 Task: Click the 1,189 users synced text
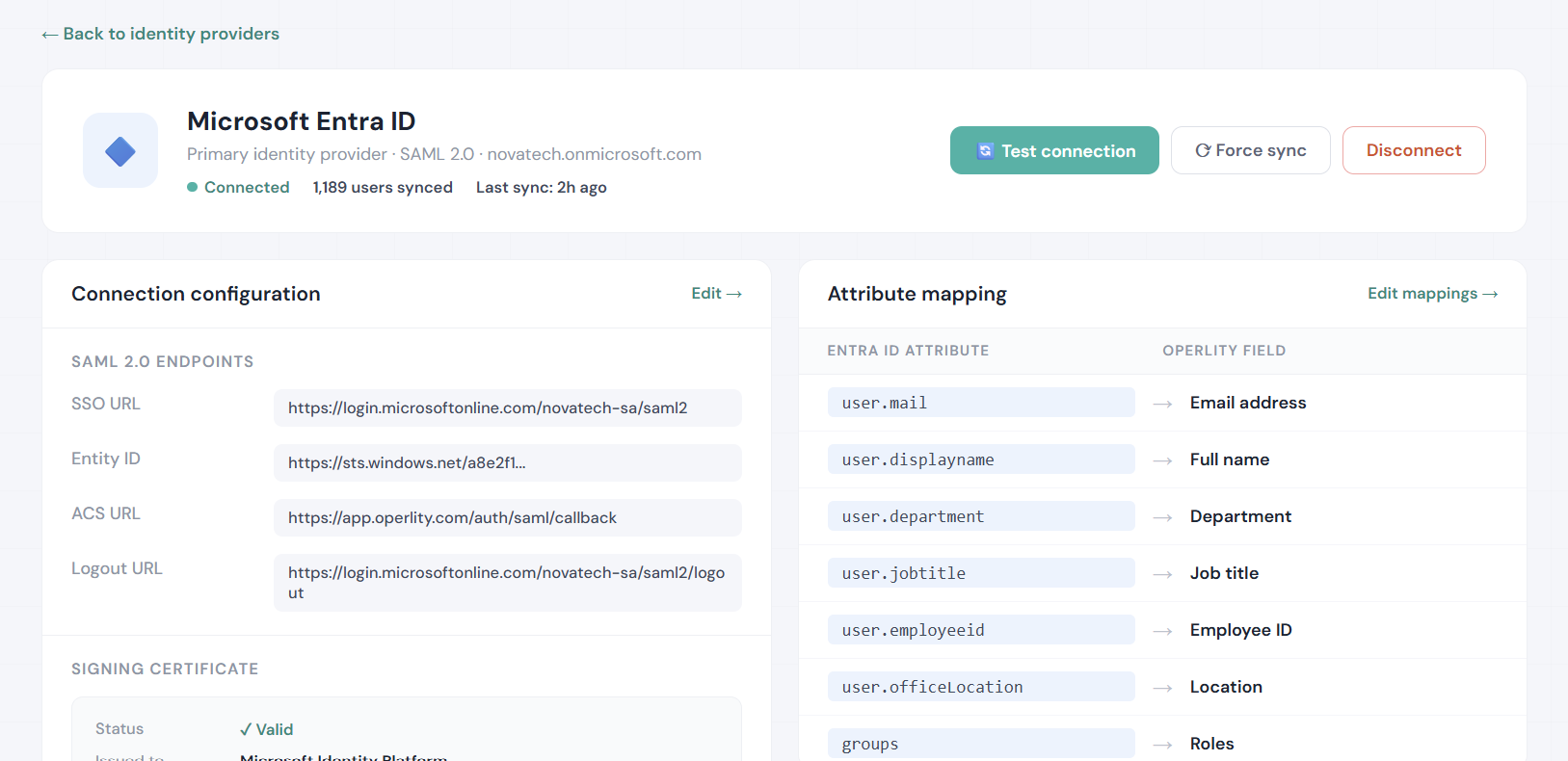383,187
